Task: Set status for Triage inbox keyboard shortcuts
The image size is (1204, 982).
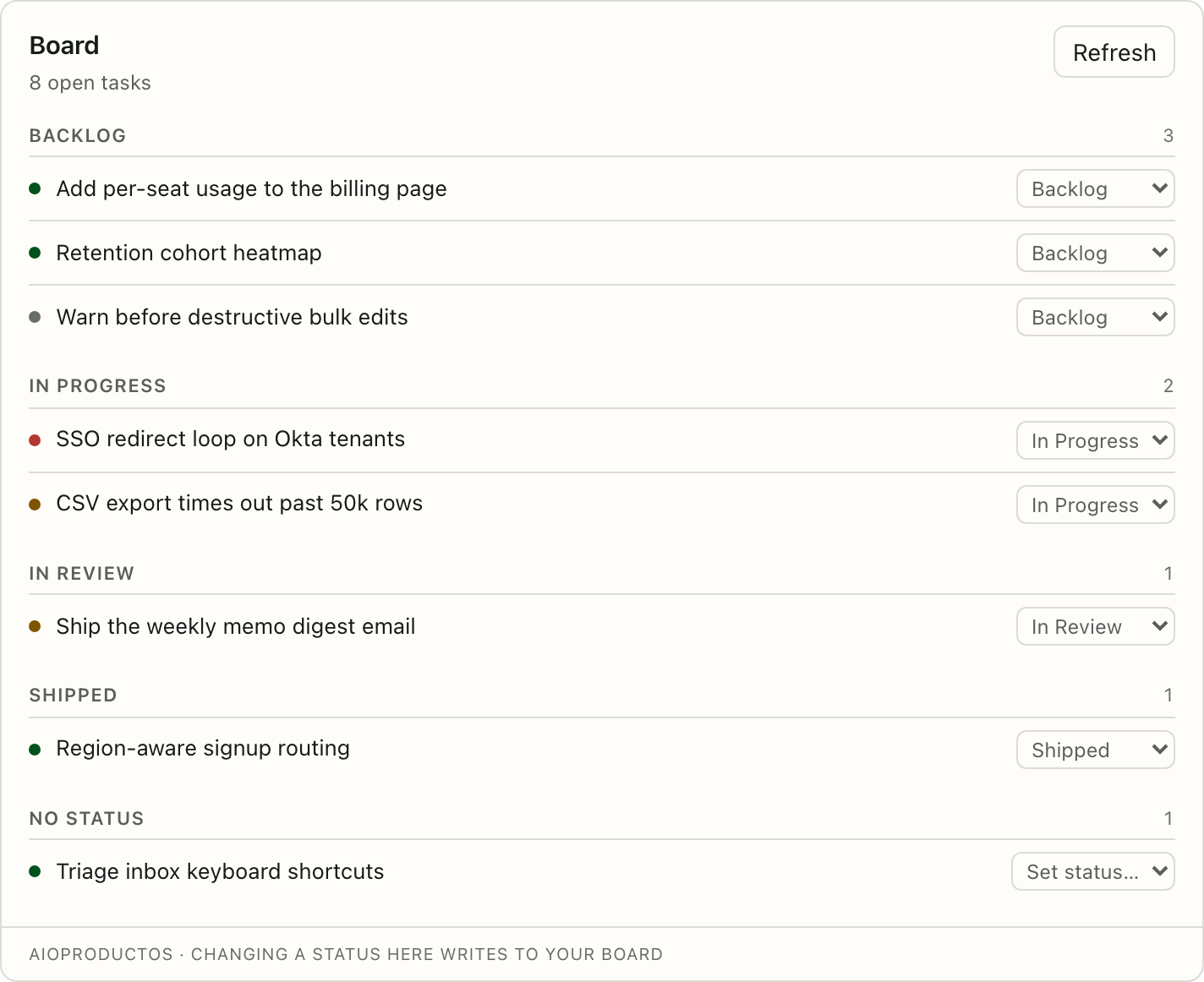Action: [1092, 871]
